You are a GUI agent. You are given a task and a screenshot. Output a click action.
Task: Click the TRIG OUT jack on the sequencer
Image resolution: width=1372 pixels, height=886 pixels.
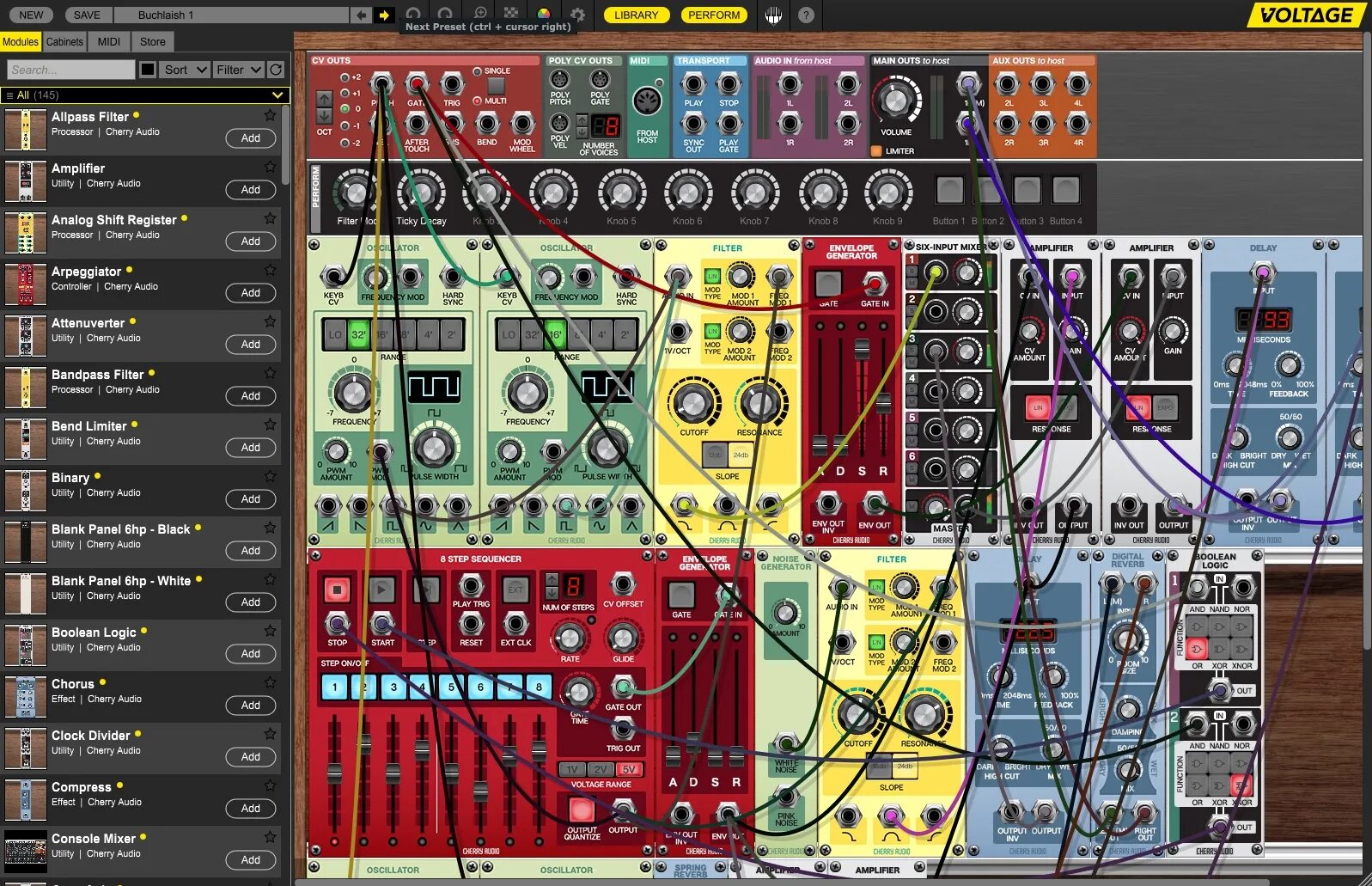click(623, 730)
